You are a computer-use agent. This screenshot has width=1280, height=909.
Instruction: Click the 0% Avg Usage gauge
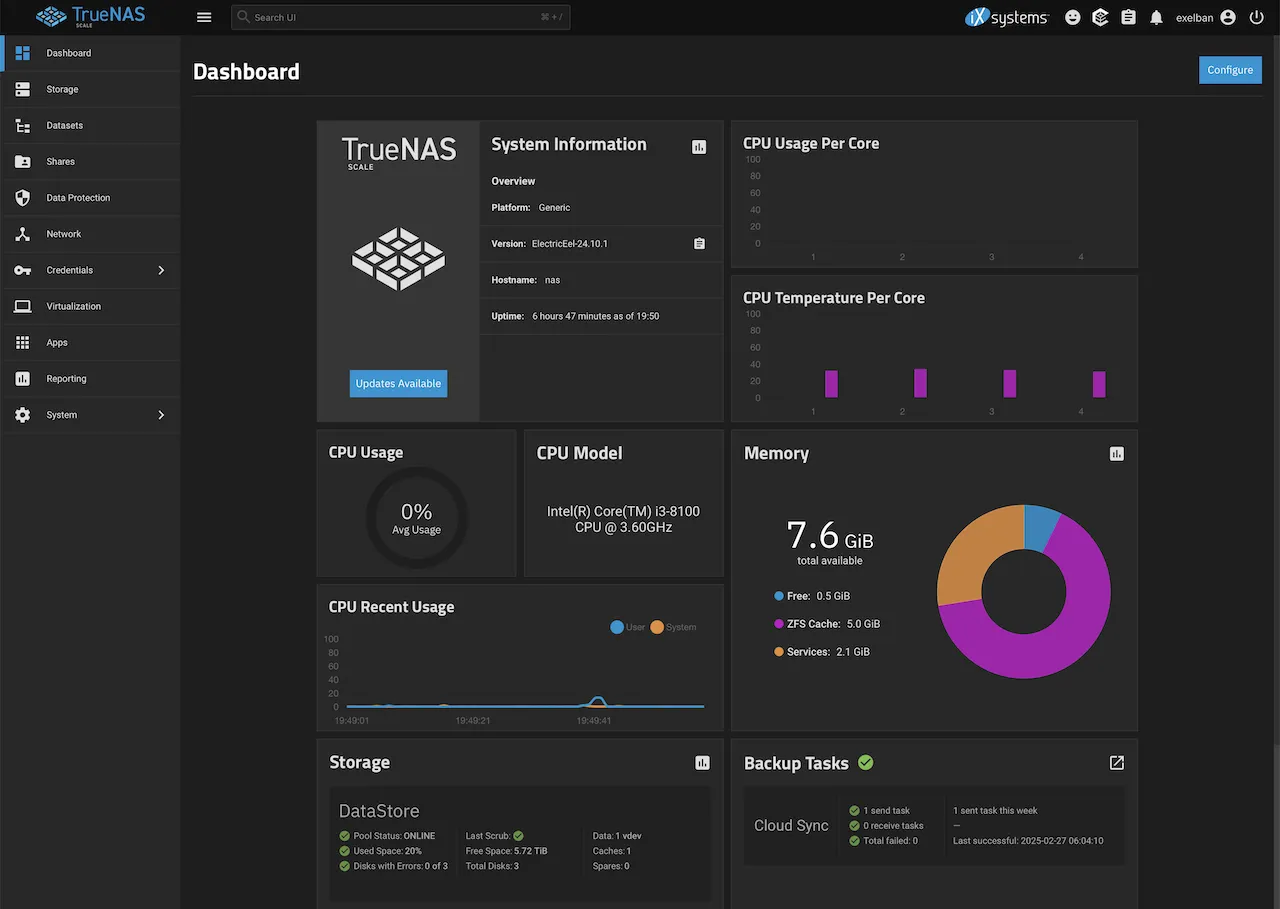point(416,518)
